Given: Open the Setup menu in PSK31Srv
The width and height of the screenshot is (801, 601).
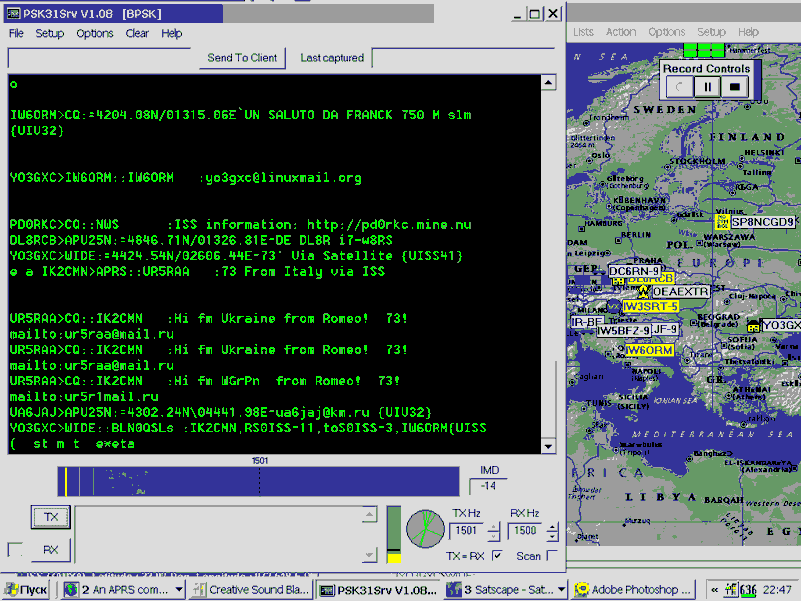Looking at the screenshot, I should tap(49, 33).
